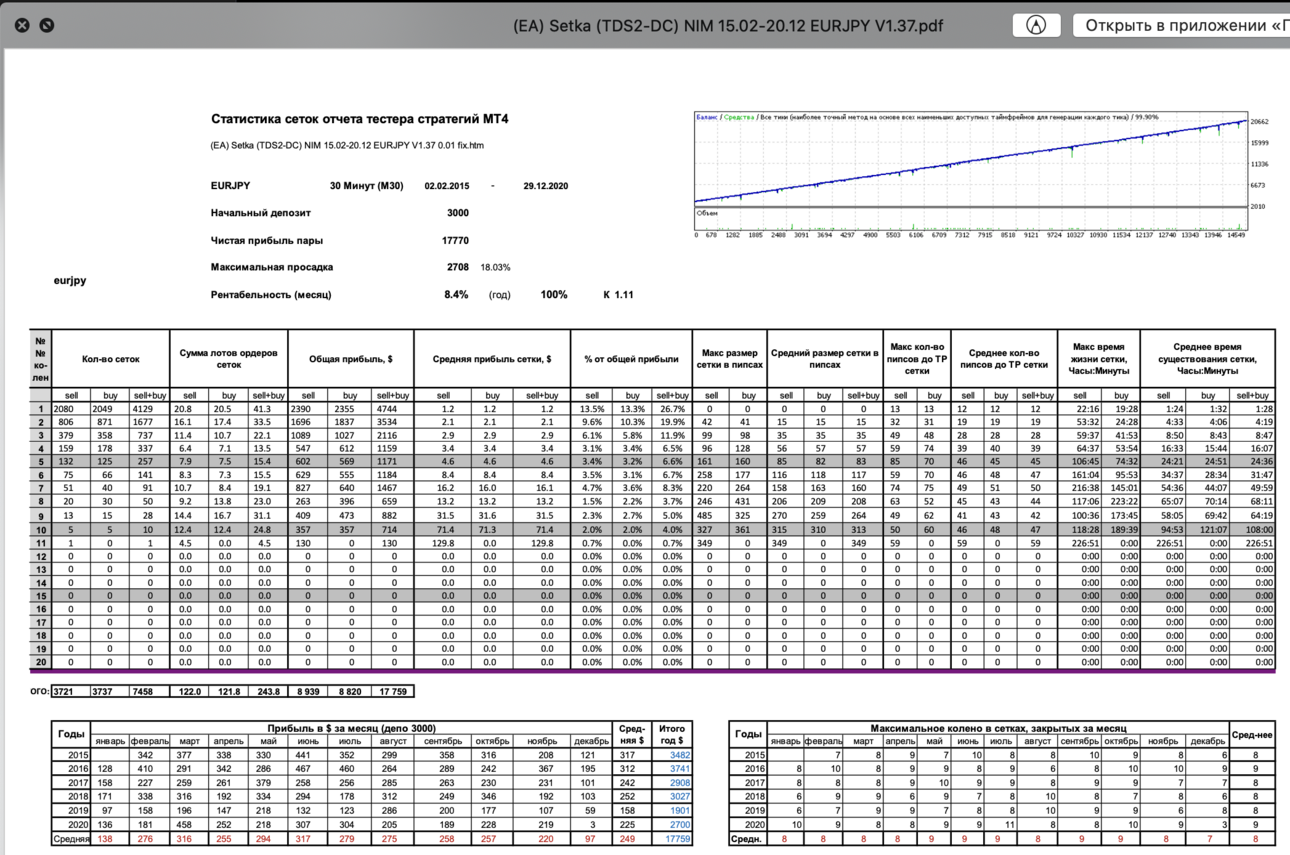Click the 'Чистая прибыль пары' label

pos(267,240)
